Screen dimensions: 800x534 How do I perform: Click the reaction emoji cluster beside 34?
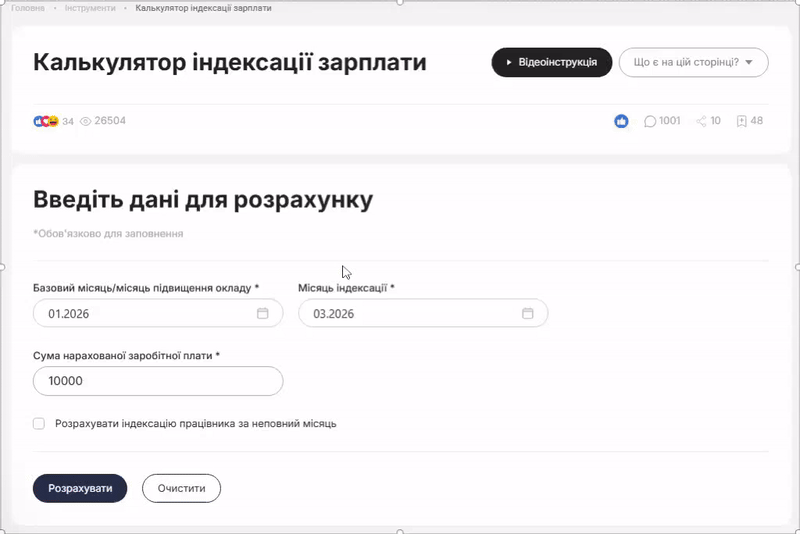point(46,121)
